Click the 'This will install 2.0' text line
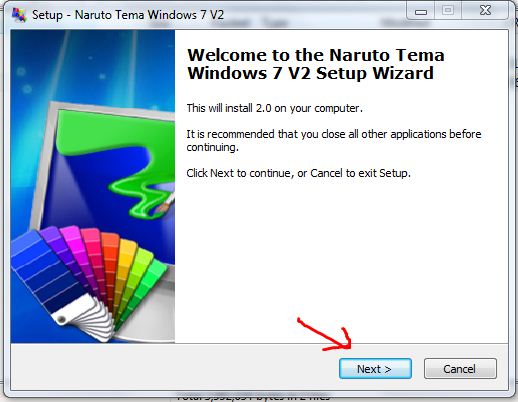Image resolution: width=518 pixels, height=402 pixels. 274,108
